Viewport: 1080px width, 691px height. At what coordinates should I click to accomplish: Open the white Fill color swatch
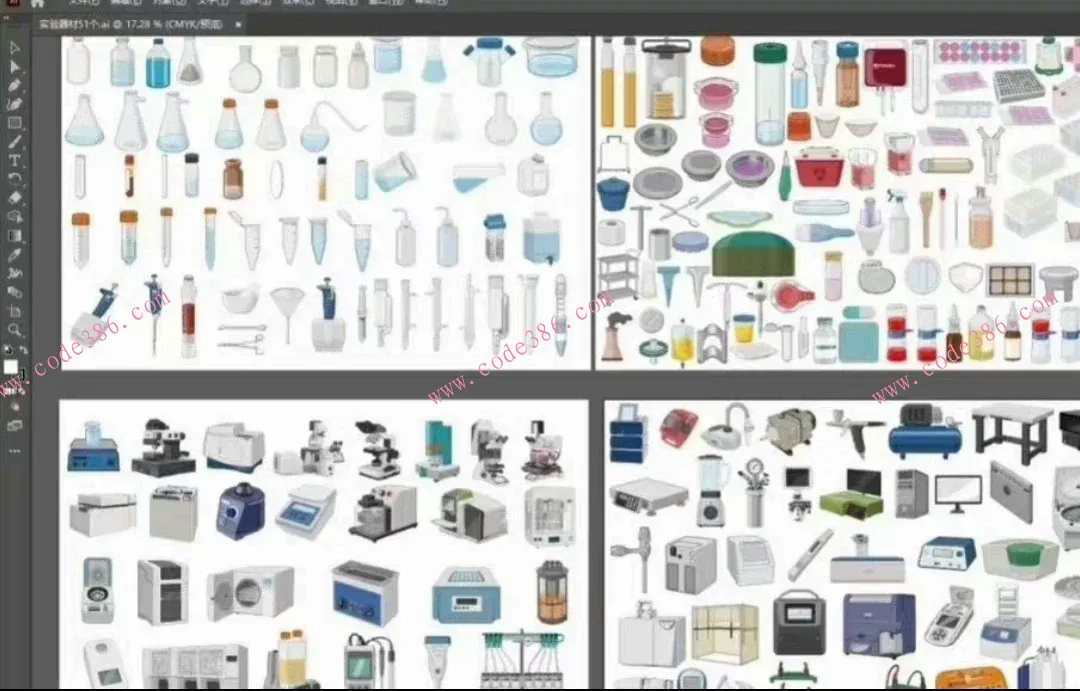coord(10,367)
